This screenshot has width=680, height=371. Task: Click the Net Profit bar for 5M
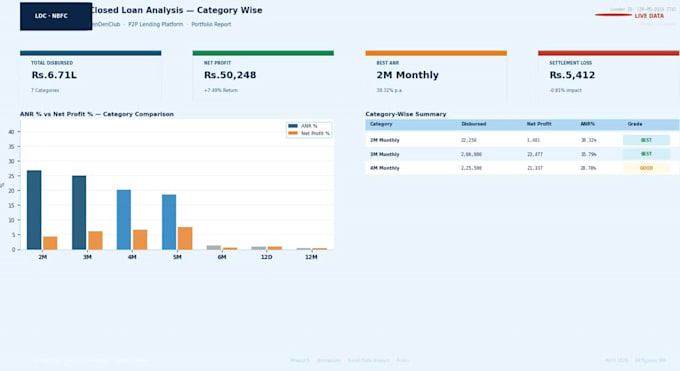tap(185, 238)
